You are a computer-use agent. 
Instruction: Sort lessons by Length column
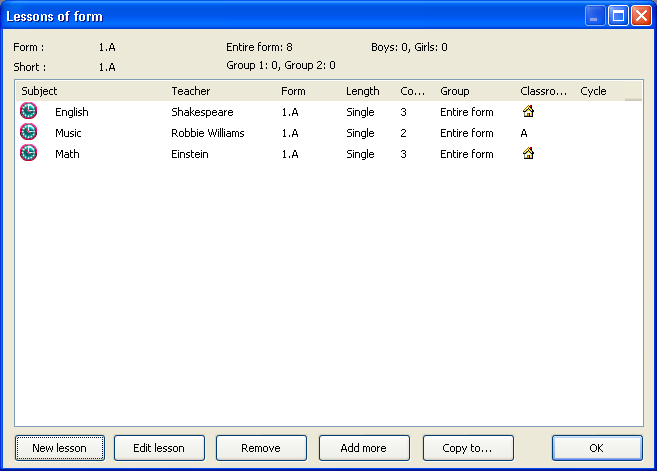[x=362, y=91]
